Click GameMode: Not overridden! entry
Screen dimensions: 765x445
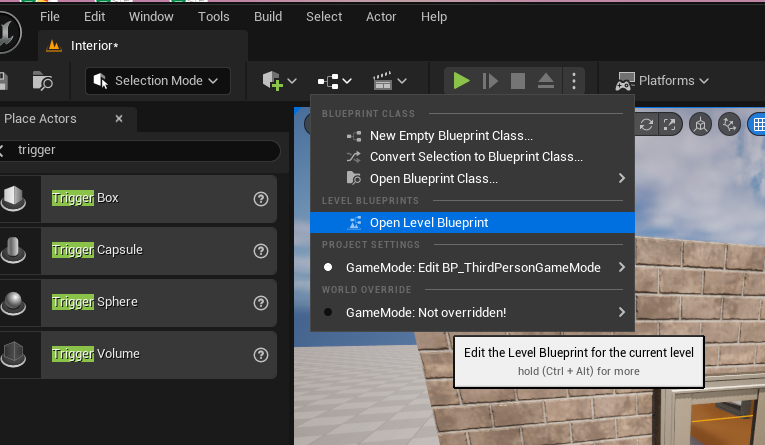pos(472,312)
